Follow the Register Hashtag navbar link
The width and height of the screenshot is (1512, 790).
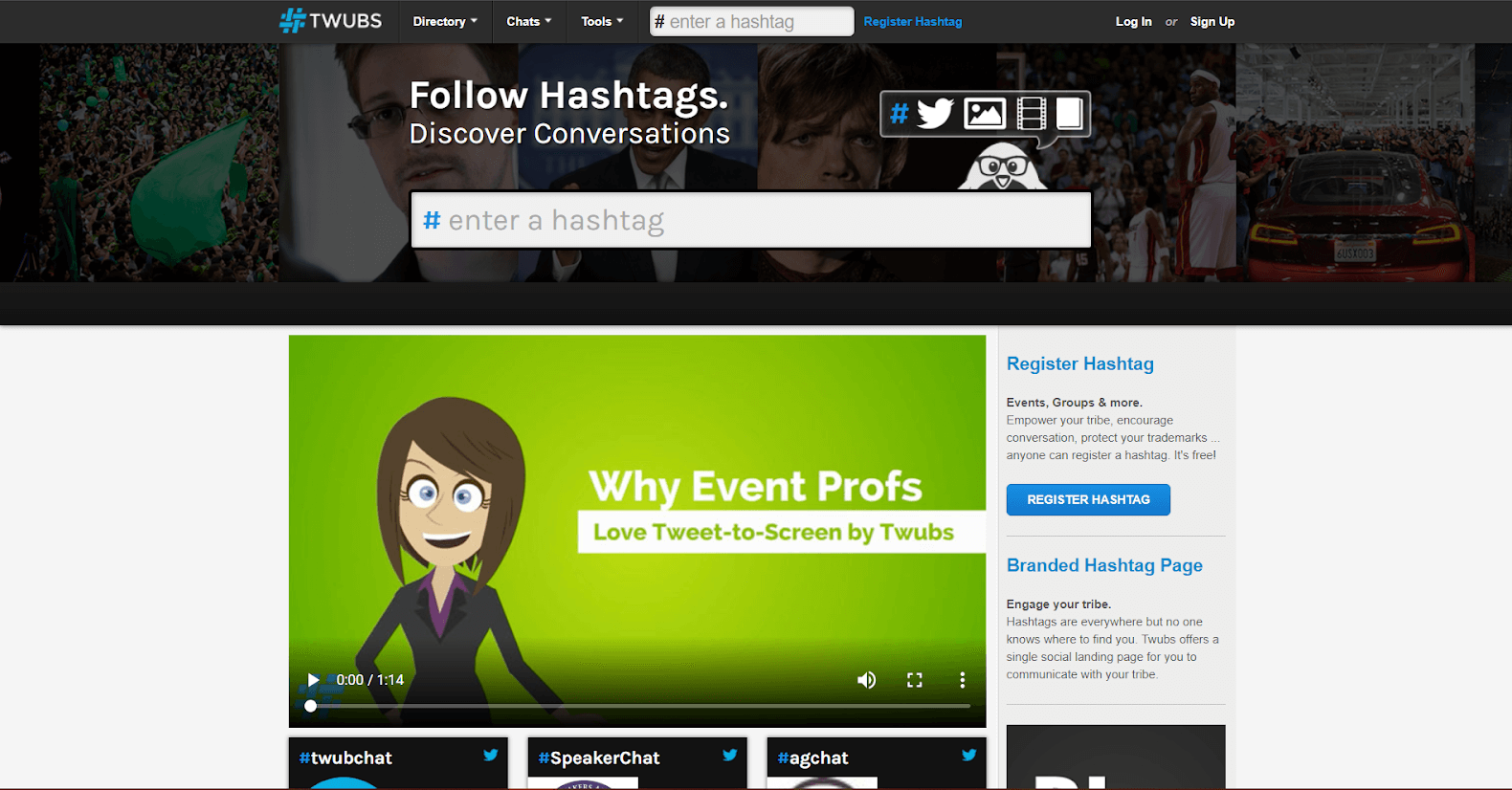(x=913, y=21)
